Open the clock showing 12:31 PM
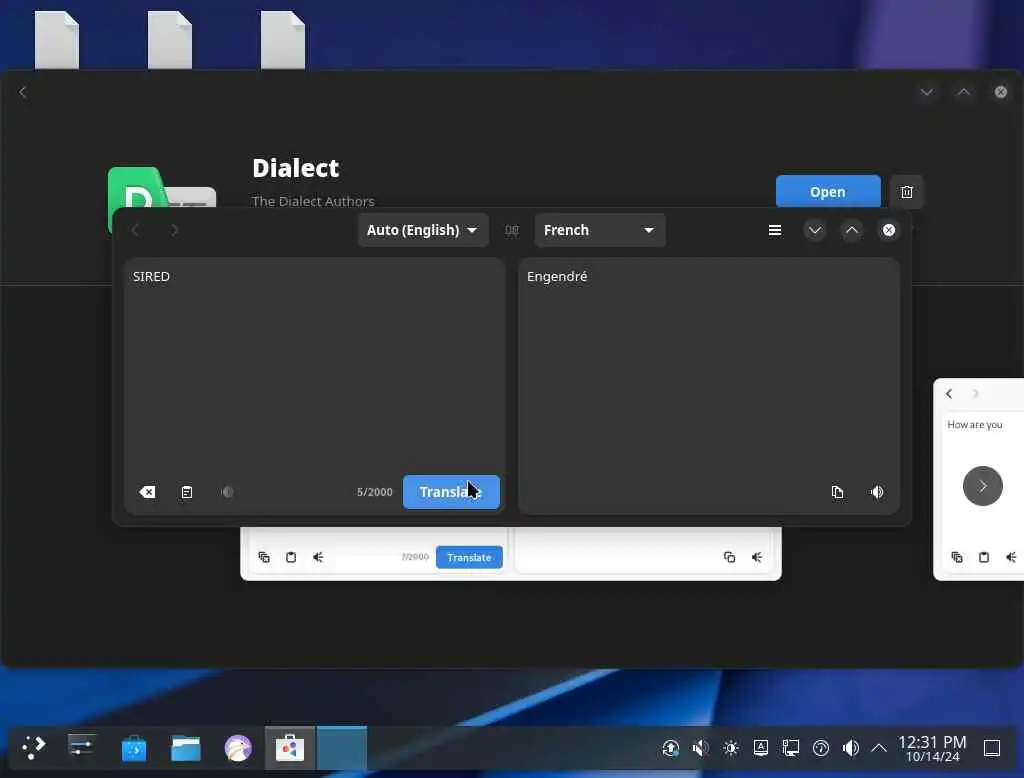The width and height of the screenshot is (1024, 778). click(932, 748)
